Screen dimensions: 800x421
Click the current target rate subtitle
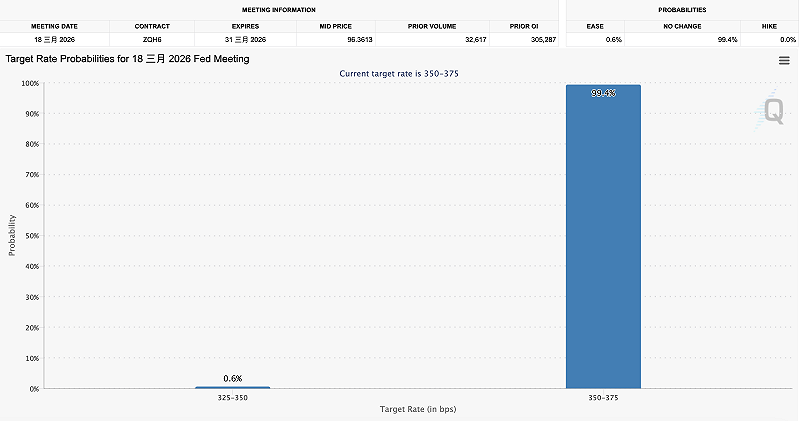pos(399,75)
